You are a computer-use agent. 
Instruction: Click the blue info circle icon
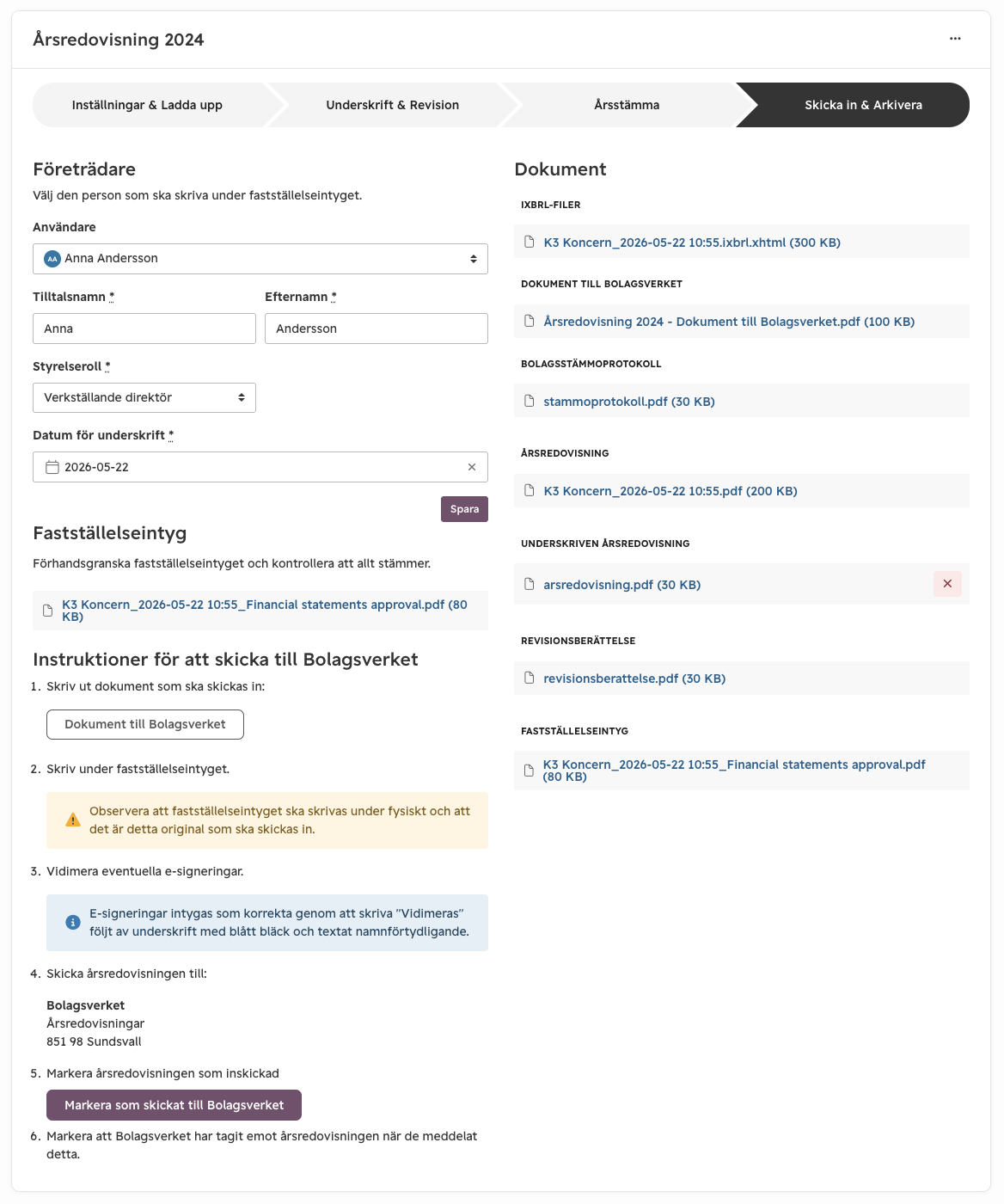(x=73, y=923)
